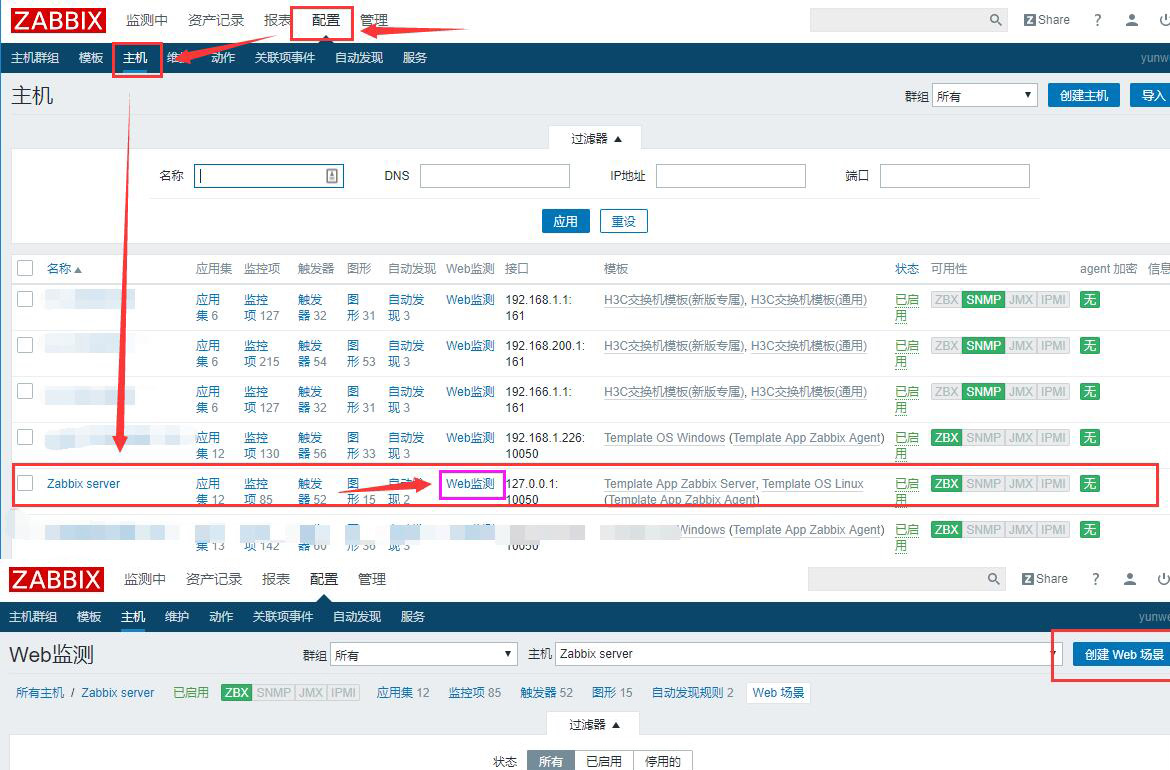Focus the IP地址 filter input field
1170x770 pixels.
(731, 176)
